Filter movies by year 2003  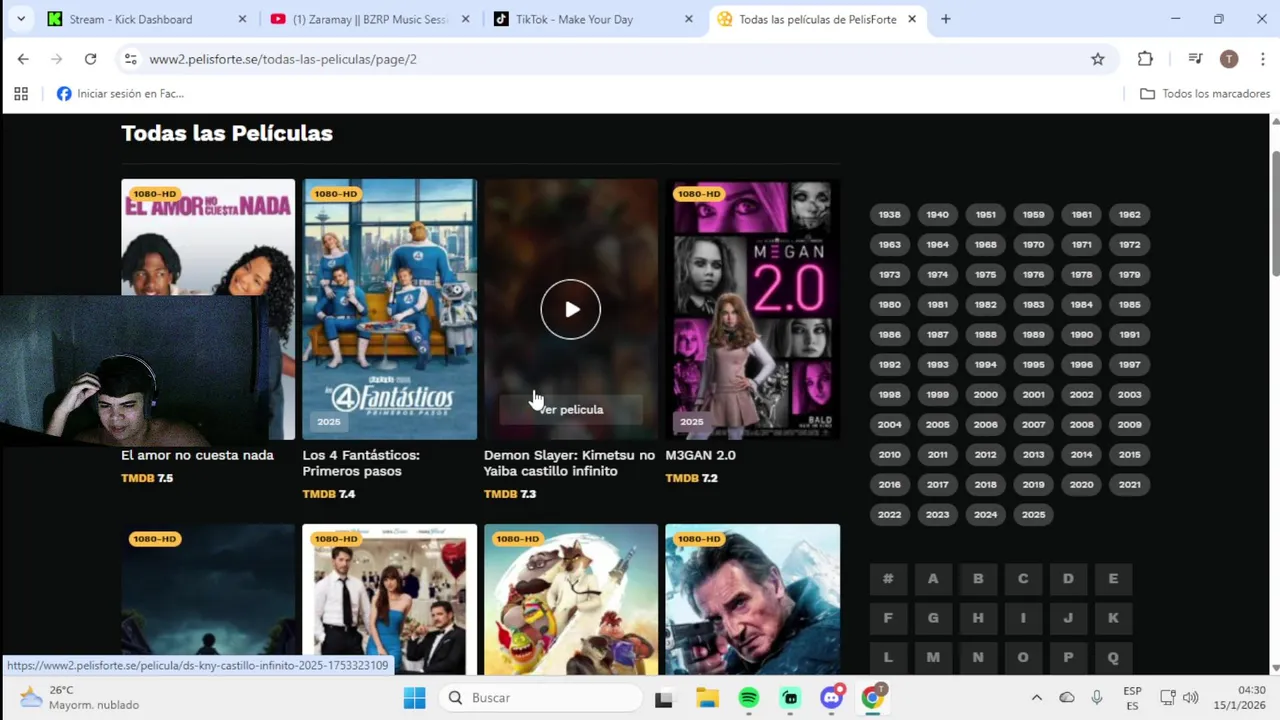pyautogui.click(x=1129, y=394)
